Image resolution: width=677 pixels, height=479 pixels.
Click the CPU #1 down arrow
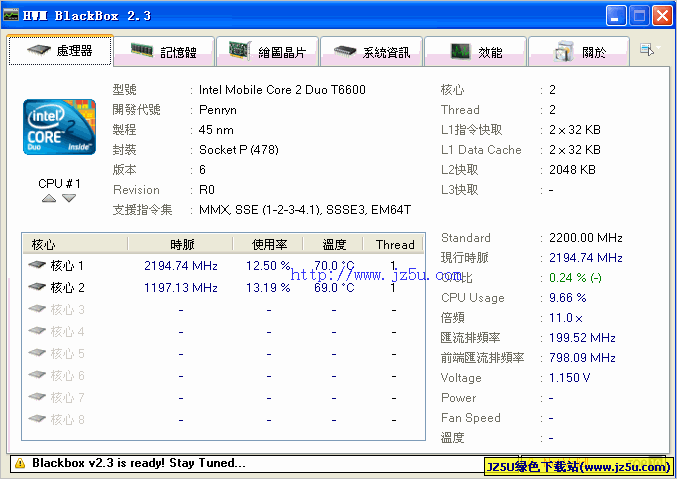69,198
